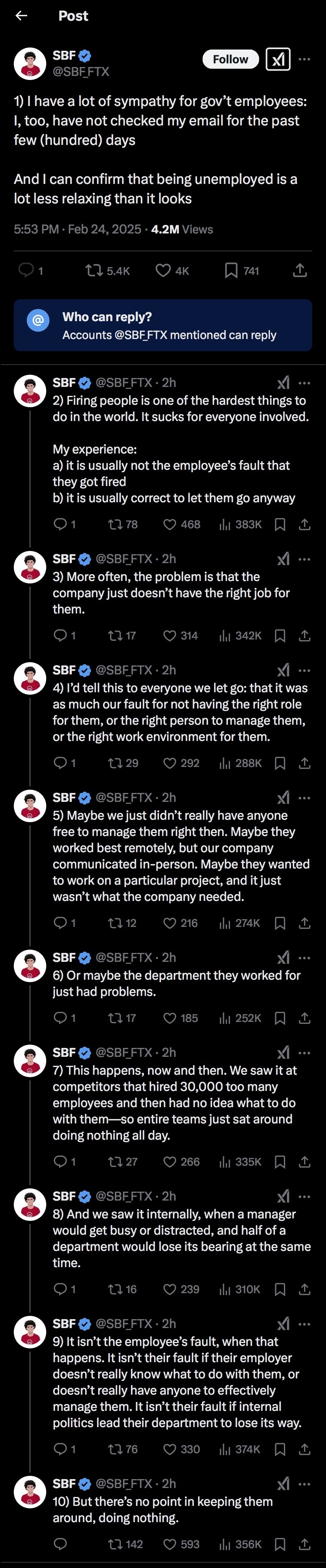Share the main post via share icon
The width and height of the screenshot is (326, 1568).
299,270
